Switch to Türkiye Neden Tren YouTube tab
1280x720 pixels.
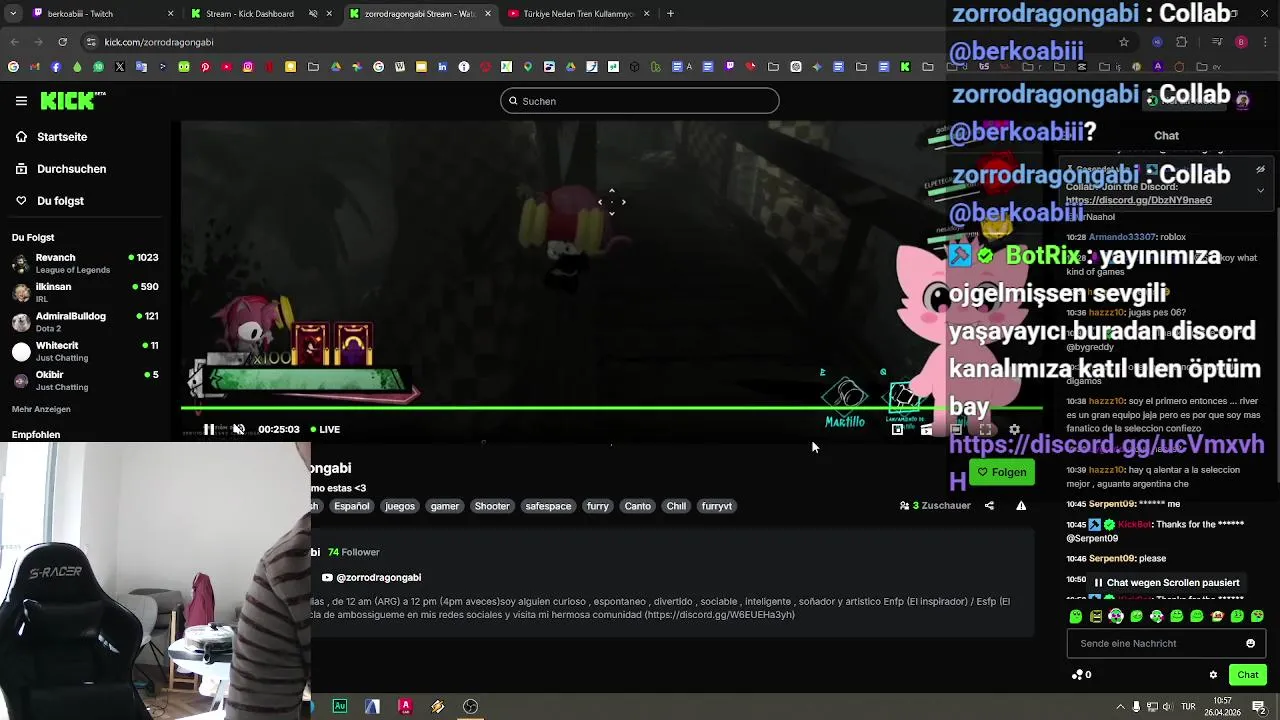[x=578, y=14]
